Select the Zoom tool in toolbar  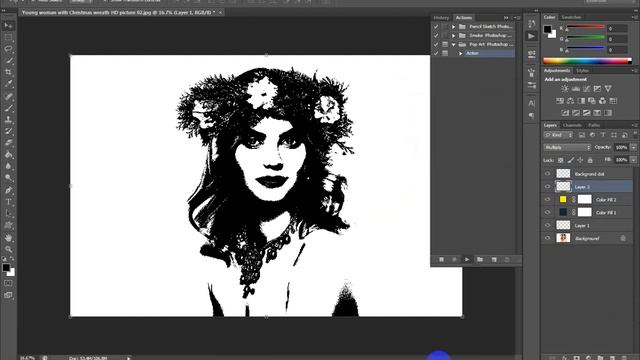(x=8, y=249)
